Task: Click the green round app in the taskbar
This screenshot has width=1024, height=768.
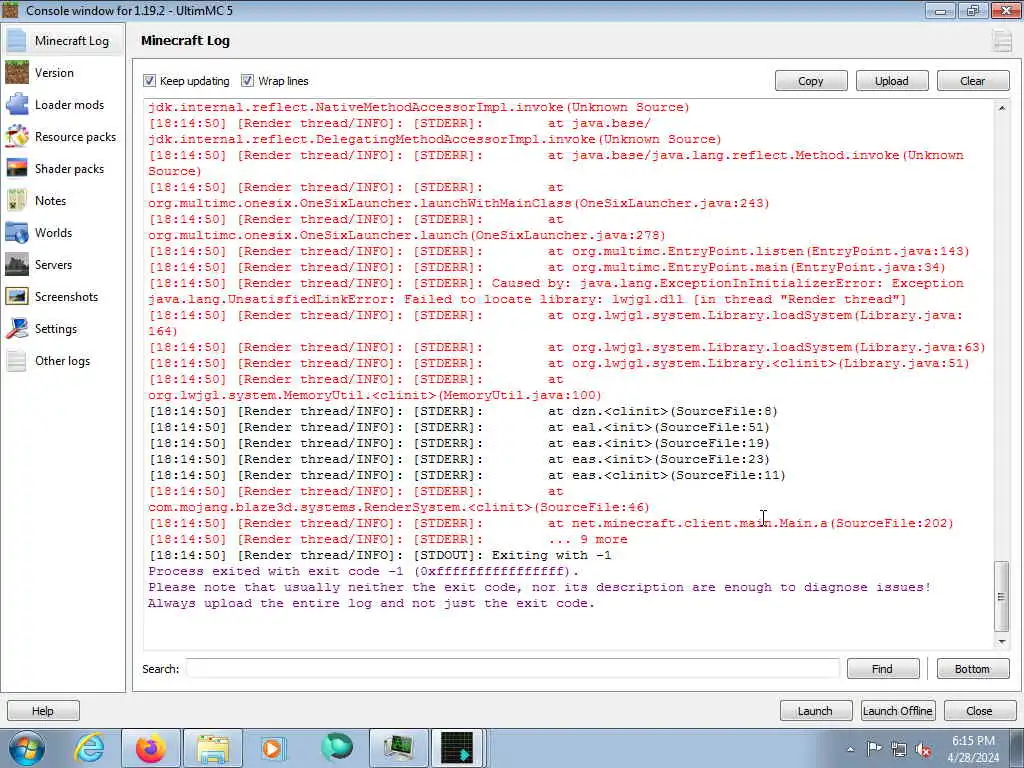Action: tap(337, 748)
